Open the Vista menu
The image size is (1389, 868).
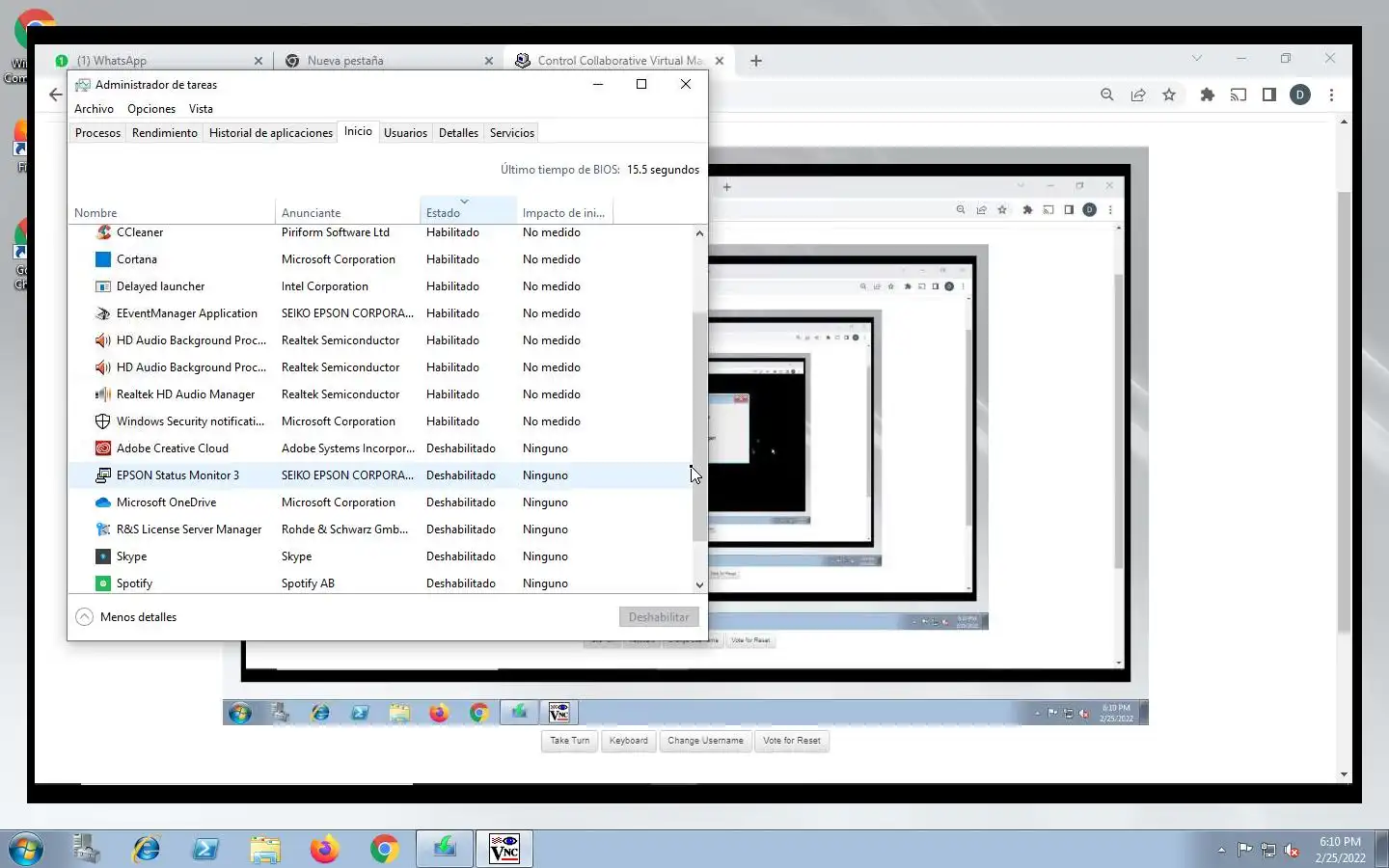tap(201, 109)
